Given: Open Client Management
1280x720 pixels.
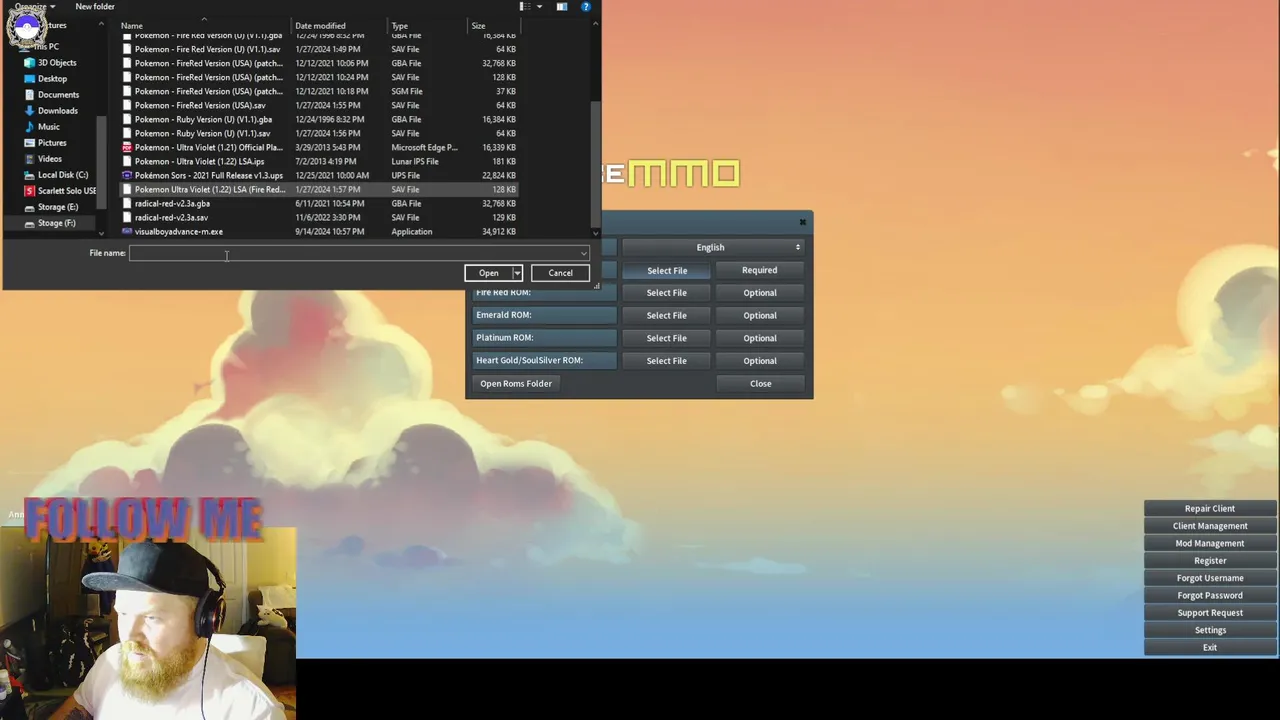Looking at the screenshot, I should (x=1210, y=526).
